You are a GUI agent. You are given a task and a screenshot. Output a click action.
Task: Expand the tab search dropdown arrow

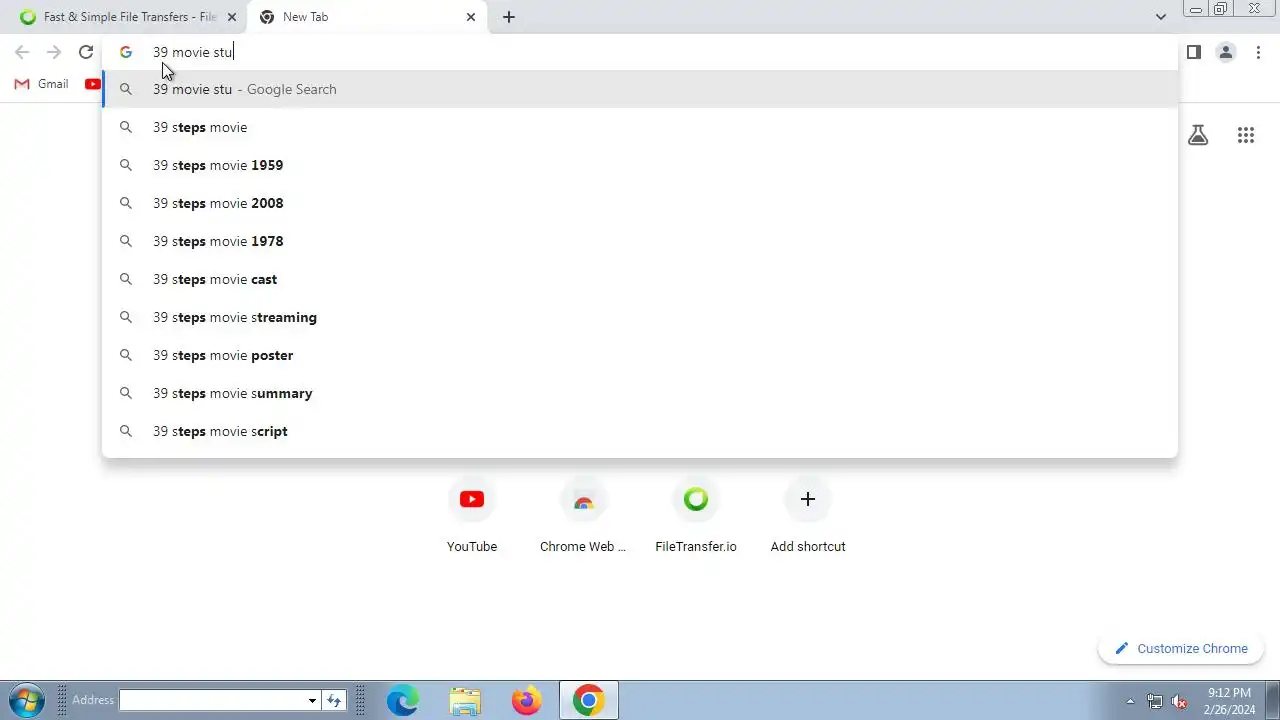(1161, 17)
